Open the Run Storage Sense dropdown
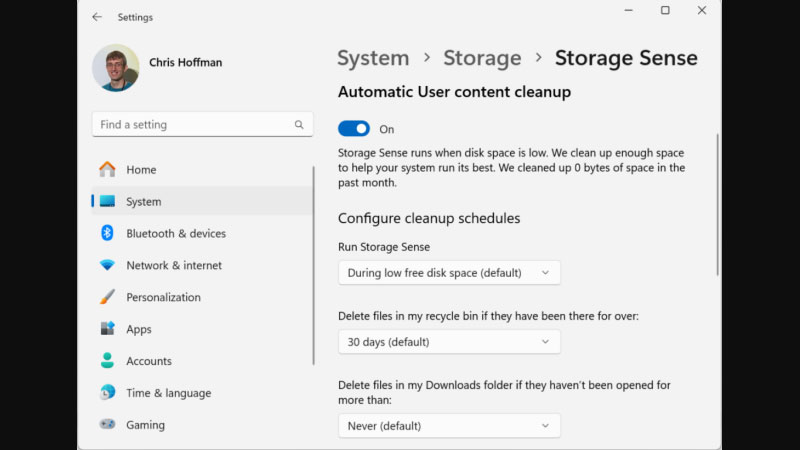 pyautogui.click(x=449, y=272)
